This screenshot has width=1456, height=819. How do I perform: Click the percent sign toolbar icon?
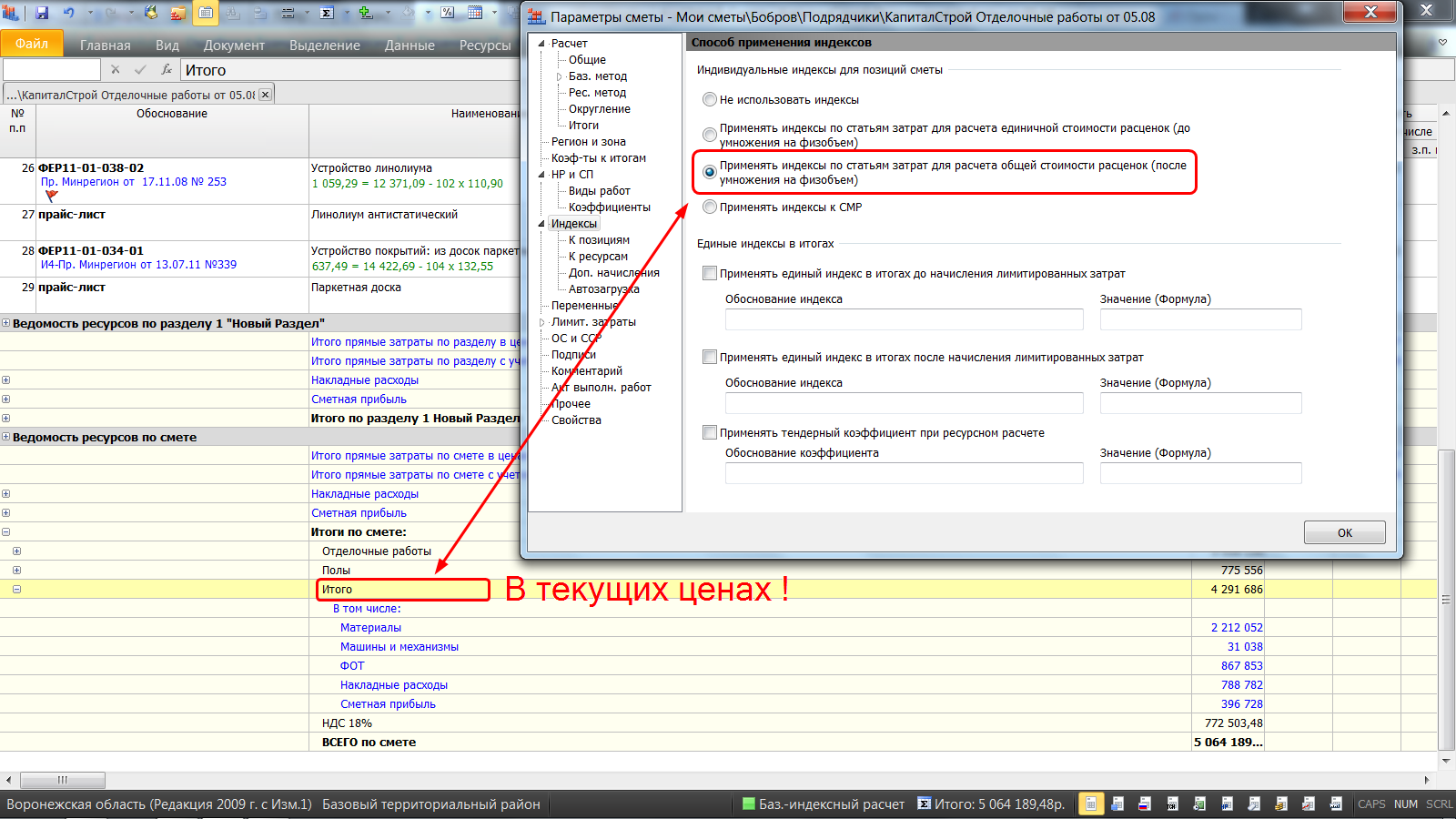click(447, 13)
